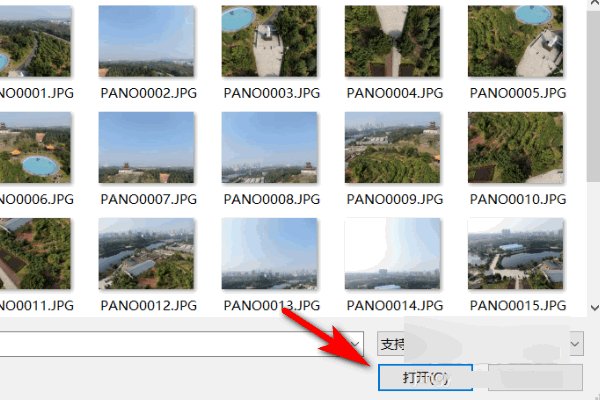Select the PANO0005.JPG thumbnail

515,41
